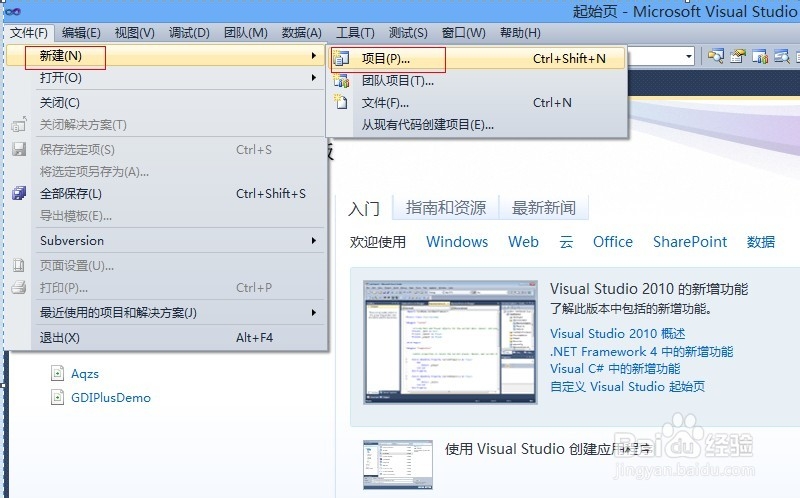Expand the recent projects submenu arrow
800x498 pixels.
(x=313, y=312)
